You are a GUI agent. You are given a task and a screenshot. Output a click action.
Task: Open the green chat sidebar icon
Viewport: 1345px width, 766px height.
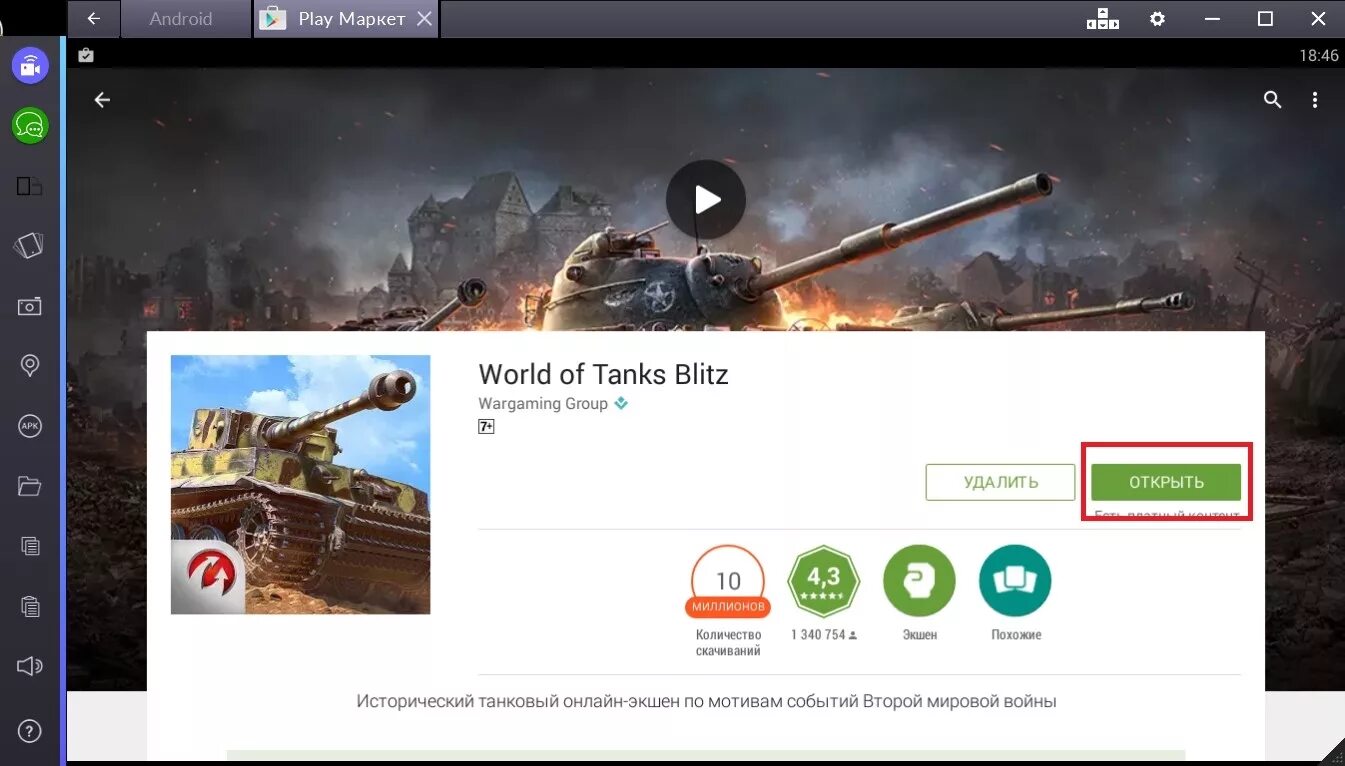[x=30, y=125]
